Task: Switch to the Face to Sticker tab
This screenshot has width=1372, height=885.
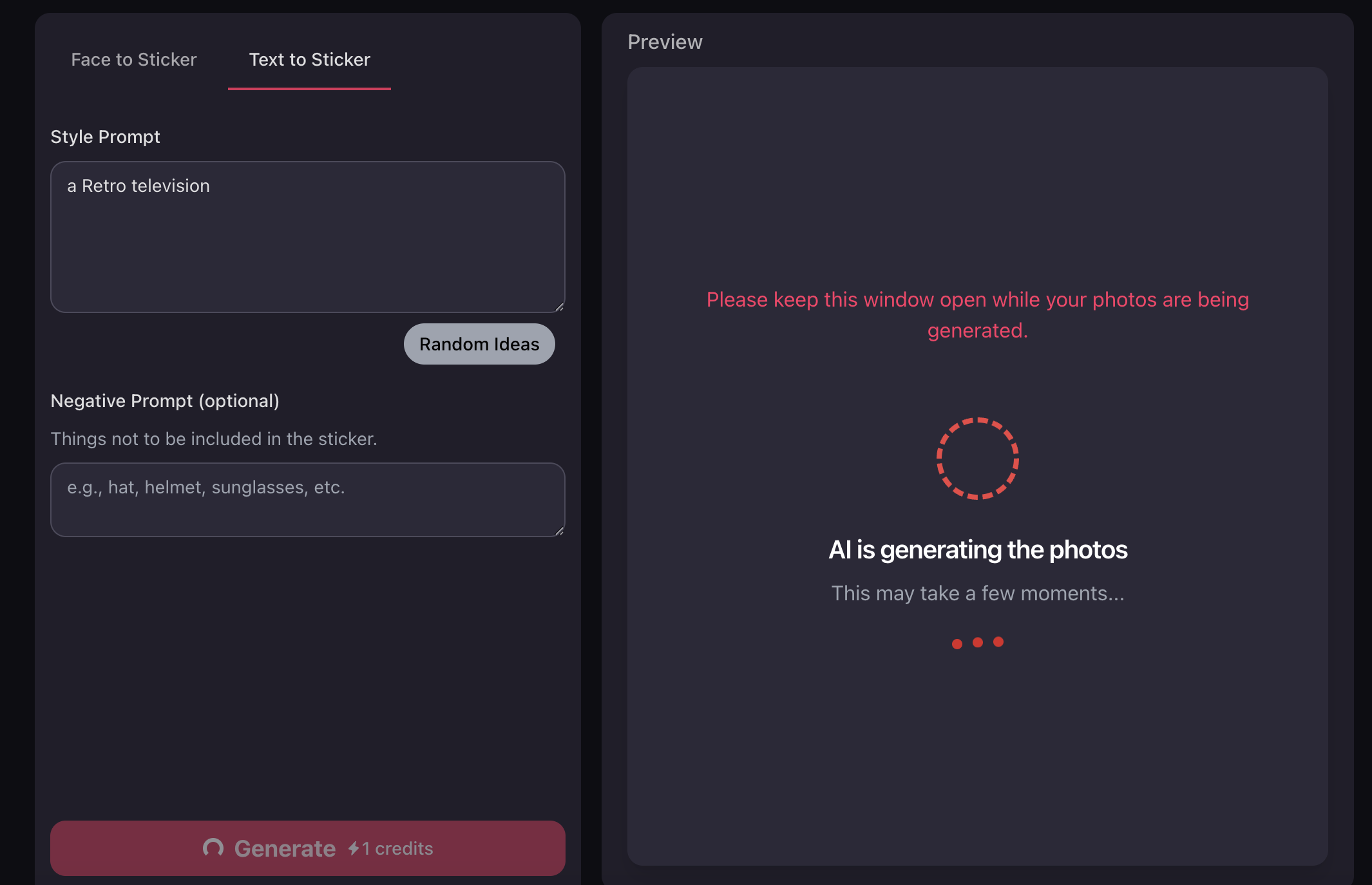Action: pyautogui.click(x=133, y=60)
